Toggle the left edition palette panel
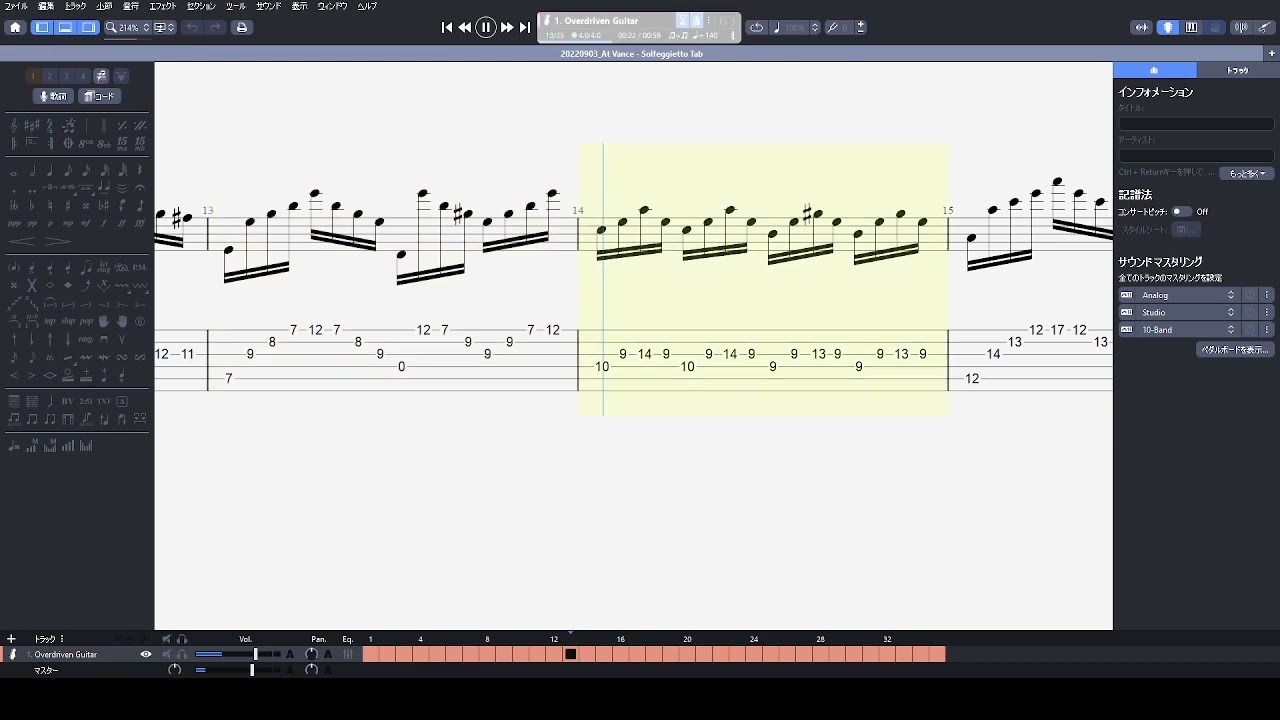 click(42, 27)
